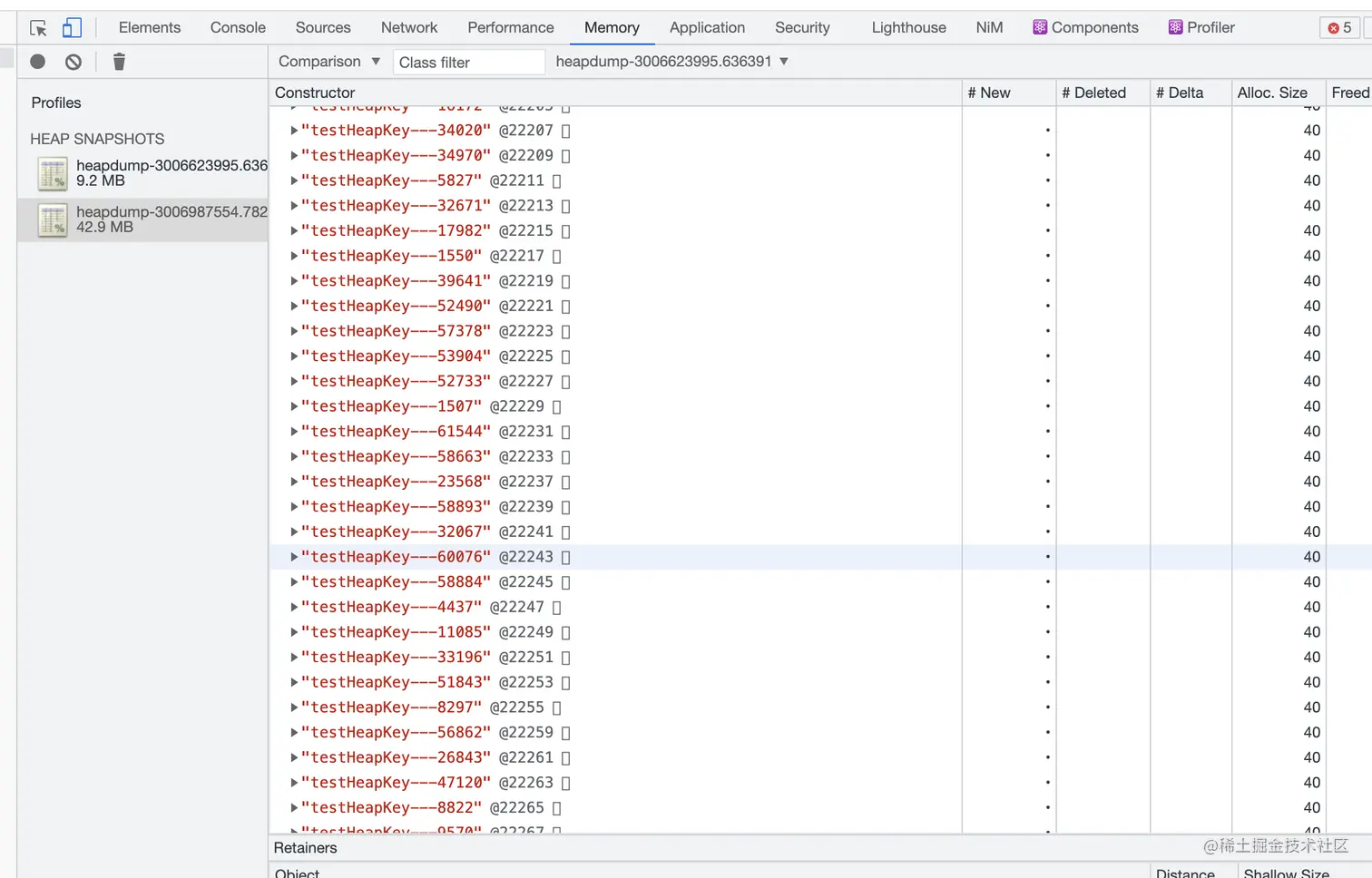Toggle the device toolbar icon
The height and width of the screenshot is (878, 1372).
pos(72,28)
